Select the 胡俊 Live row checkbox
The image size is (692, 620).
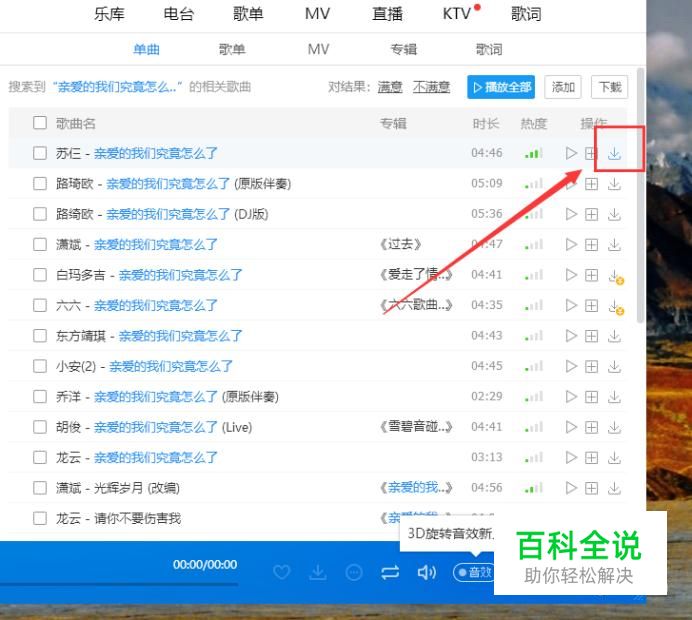[40, 427]
